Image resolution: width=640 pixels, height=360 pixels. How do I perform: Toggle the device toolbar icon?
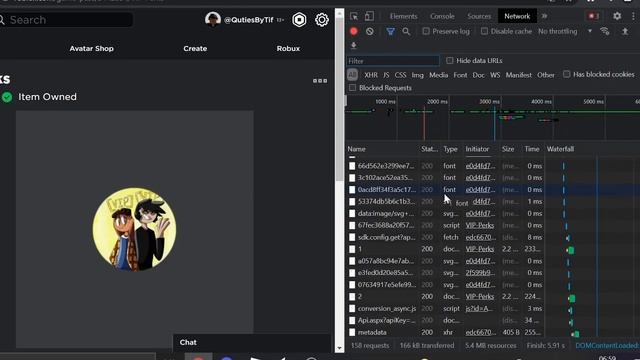[x=369, y=16]
